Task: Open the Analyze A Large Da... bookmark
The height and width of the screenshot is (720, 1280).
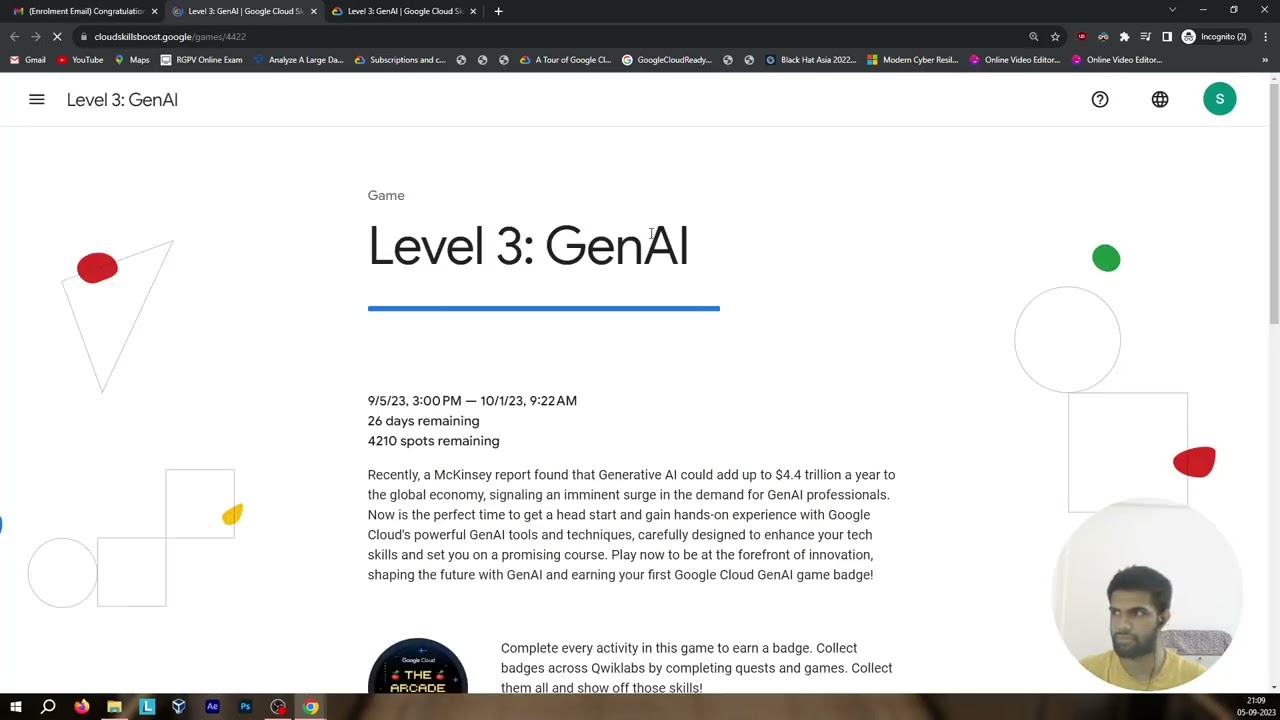Action: click(298, 60)
